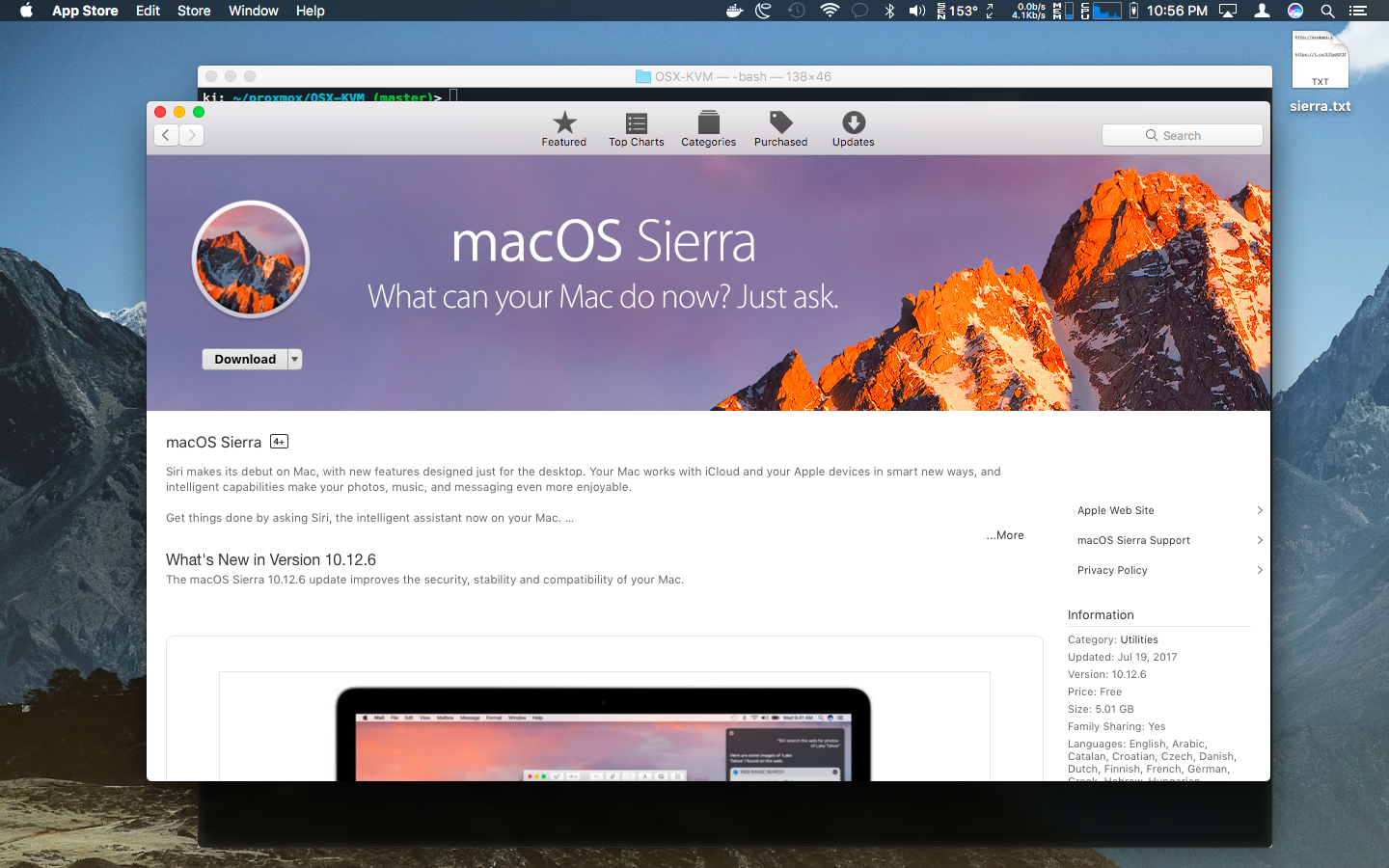This screenshot has height=868, width=1389.
Task: Click the Utilities category link
Action: (x=1139, y=639)
